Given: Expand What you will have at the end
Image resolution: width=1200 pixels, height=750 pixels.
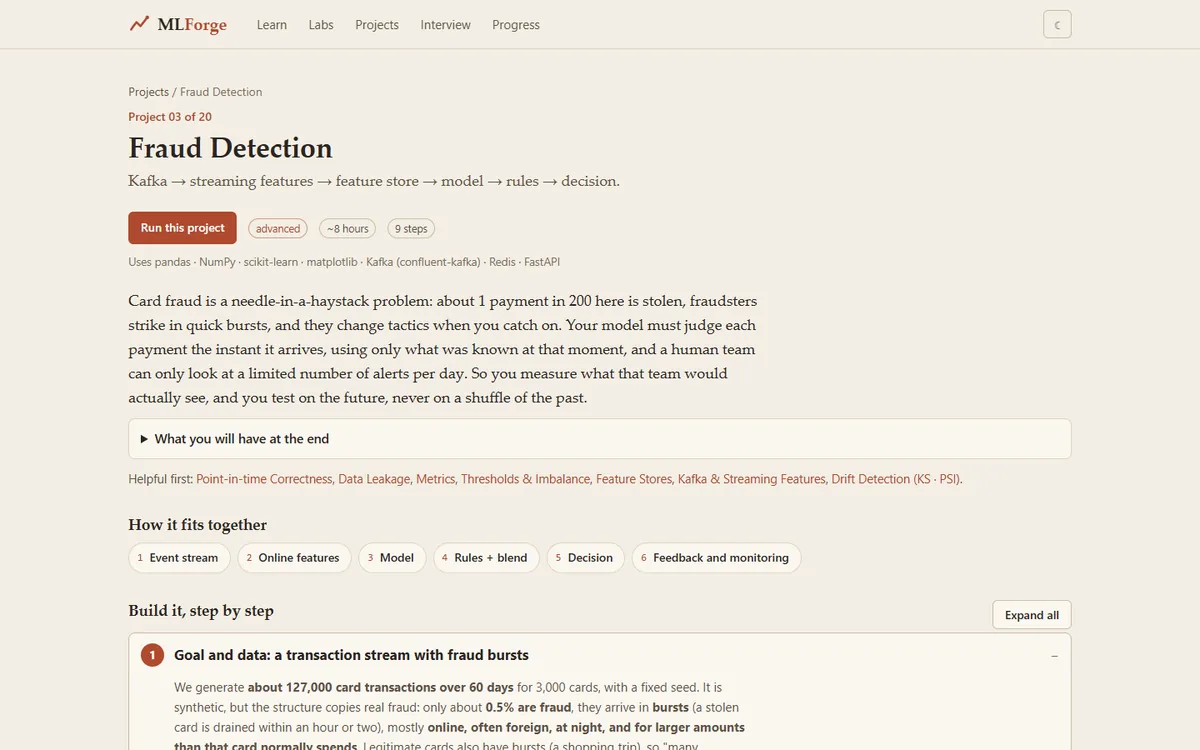Looking at the screenshot, I should [x=599, y=439].
